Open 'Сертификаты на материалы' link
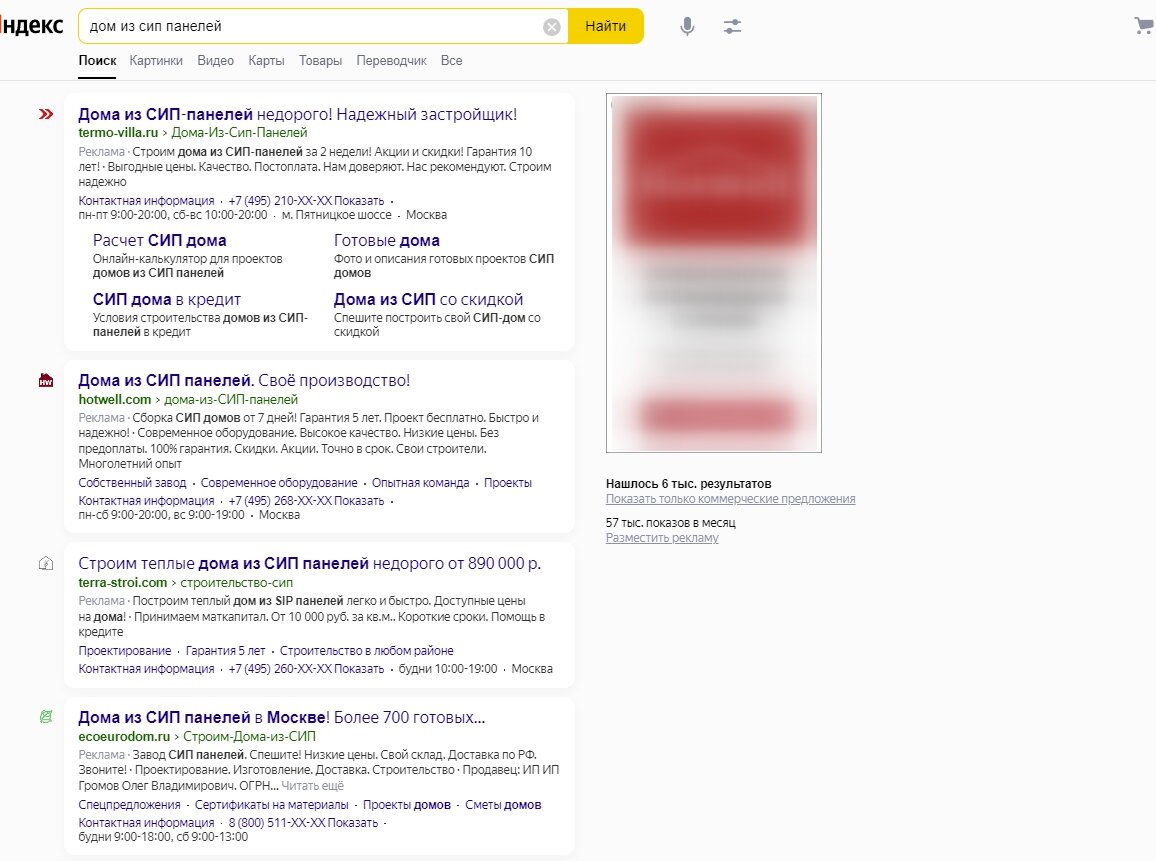1156x861 pixels. [x=271, y=805]
